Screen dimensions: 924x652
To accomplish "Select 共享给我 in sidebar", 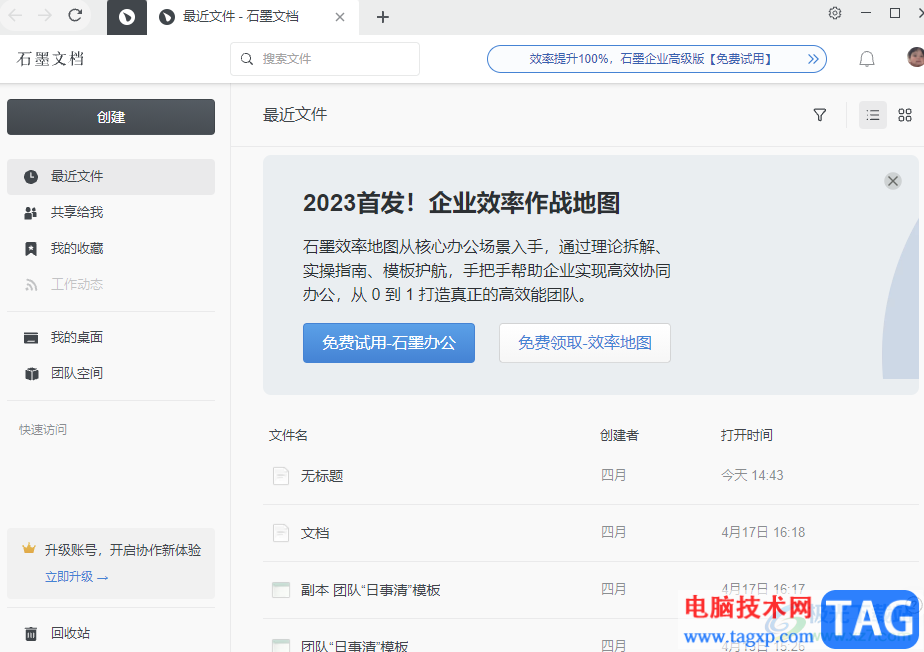I will [x=77, y=212].
